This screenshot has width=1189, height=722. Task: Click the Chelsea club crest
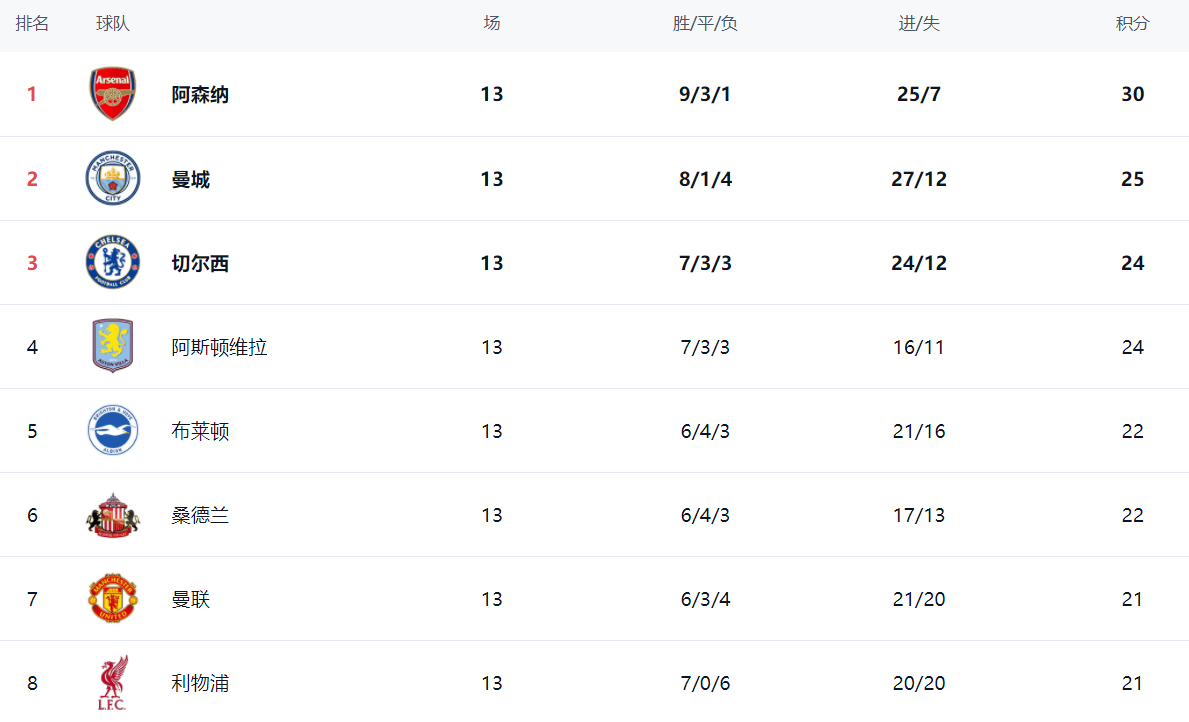(112, 263)
